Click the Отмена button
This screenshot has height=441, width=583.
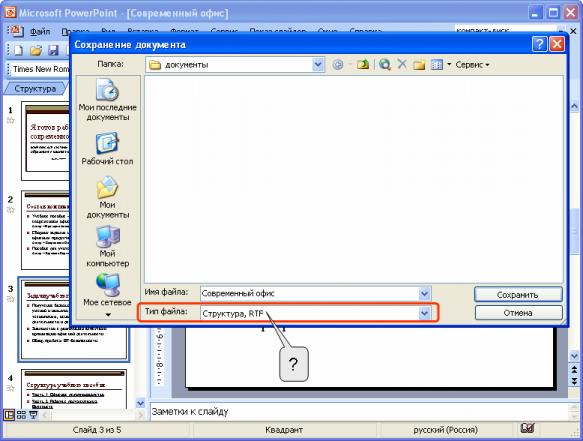click(x=518, y=313)
